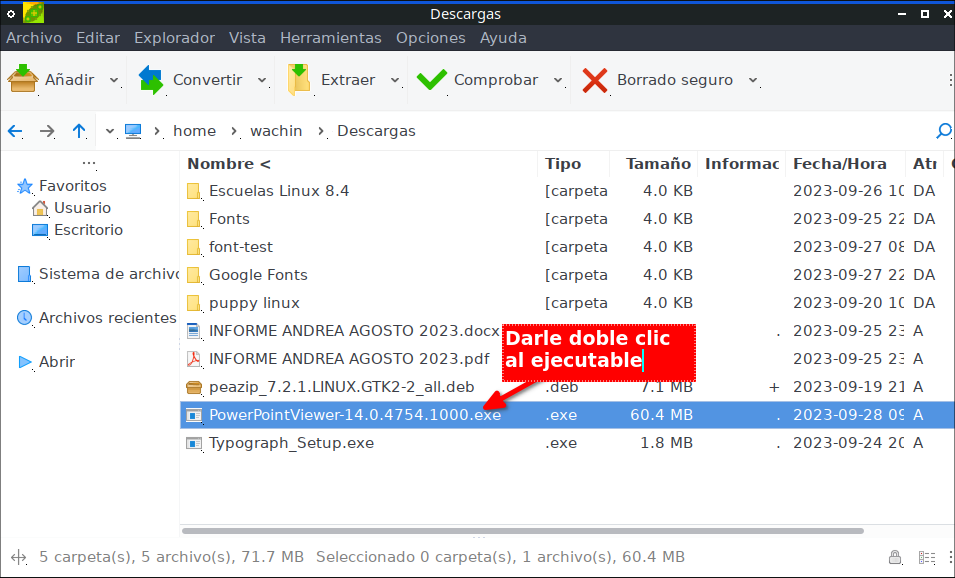This screenshot has width=955, height=578.
Task: Click the Favoritos star icon
Action: [24, 186]
